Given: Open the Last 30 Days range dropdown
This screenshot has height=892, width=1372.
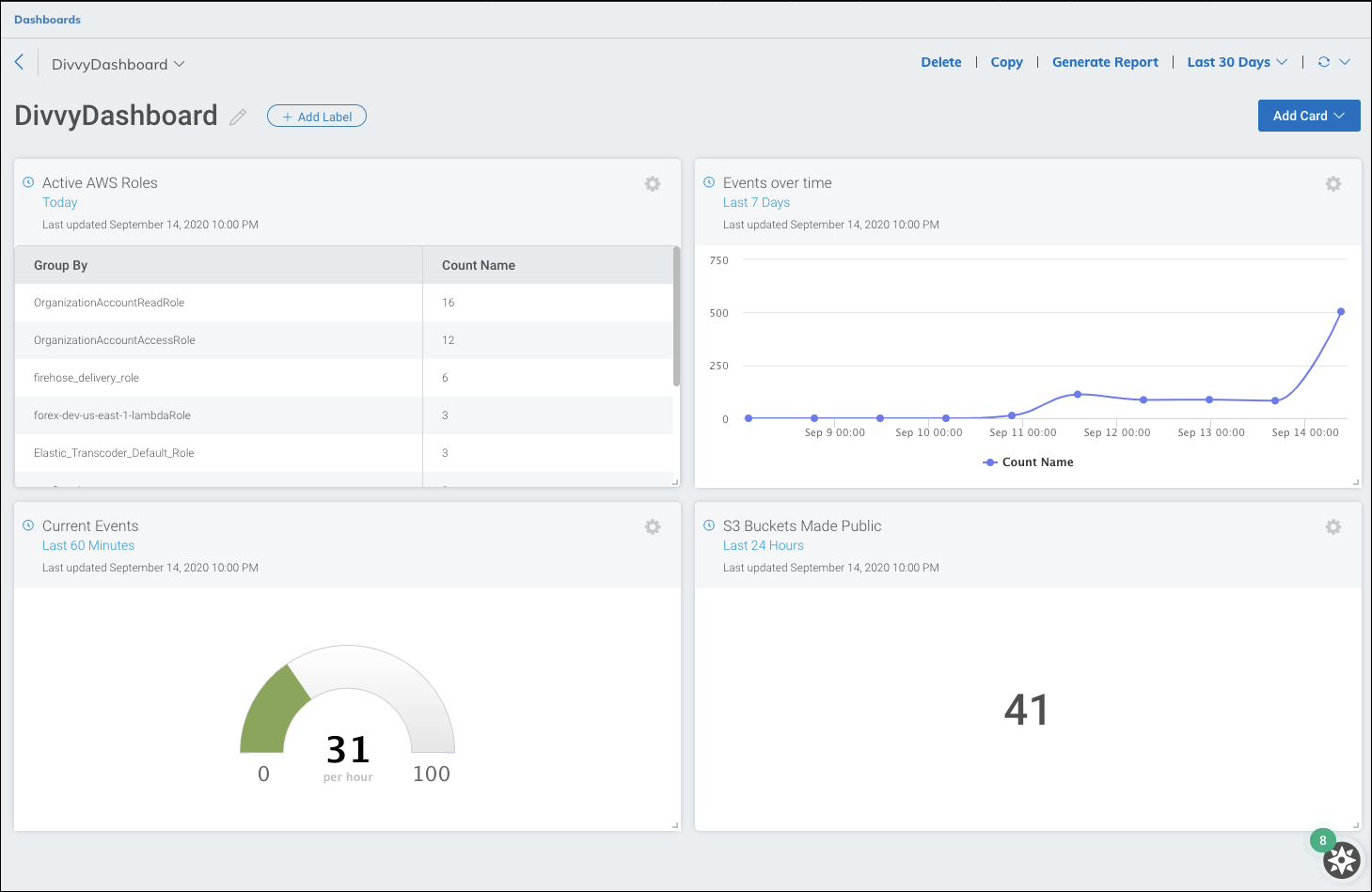Looking at the screenshot, I should pyautogui.click(x=1238, y=62).
